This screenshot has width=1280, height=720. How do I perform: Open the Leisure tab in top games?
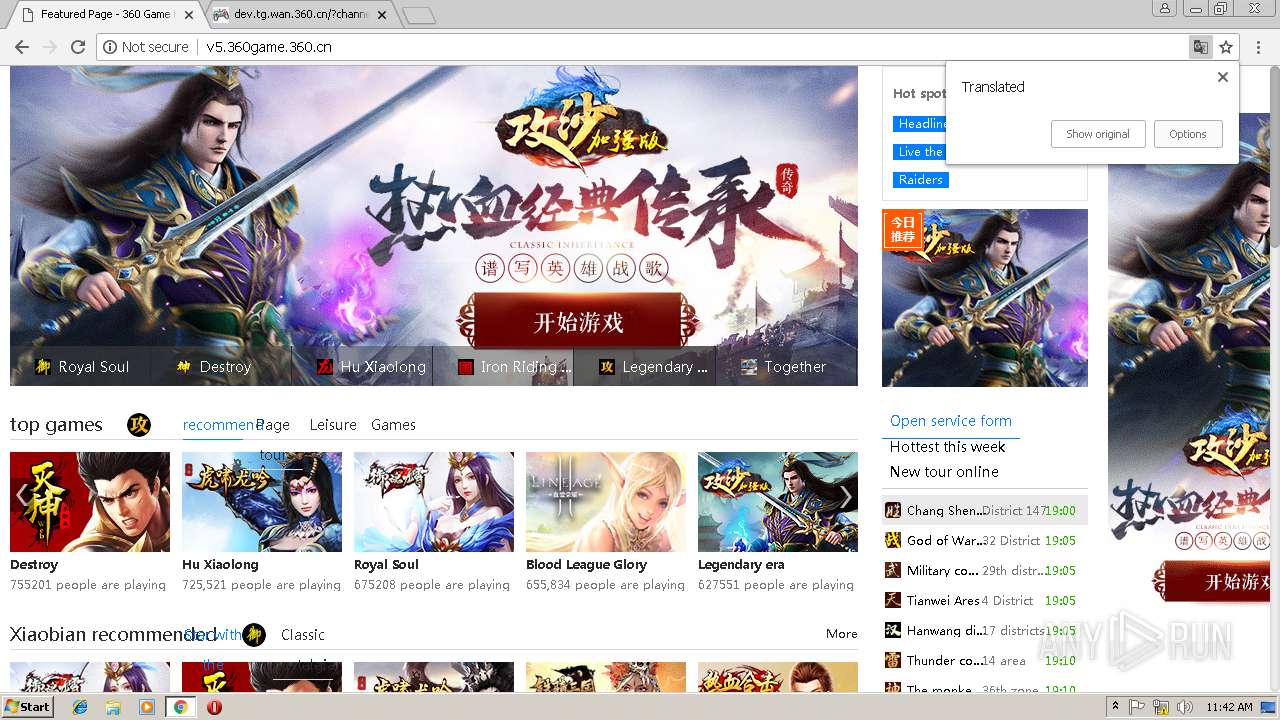coord(333,425)
